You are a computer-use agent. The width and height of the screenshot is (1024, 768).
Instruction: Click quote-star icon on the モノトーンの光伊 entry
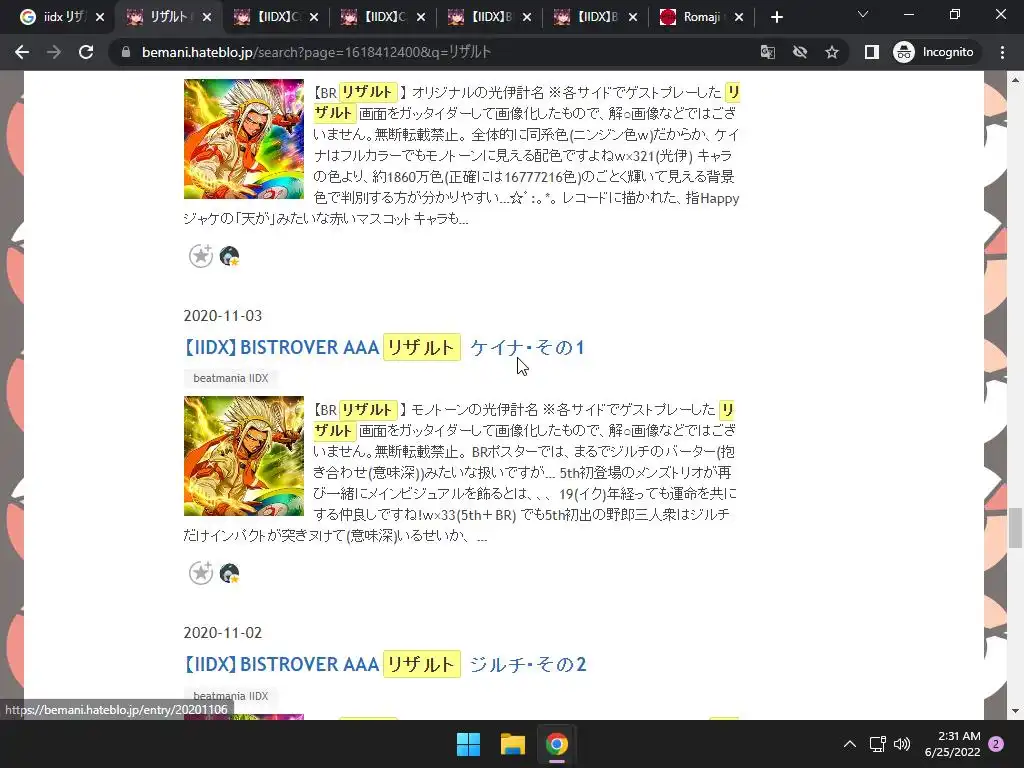point(229,573)
